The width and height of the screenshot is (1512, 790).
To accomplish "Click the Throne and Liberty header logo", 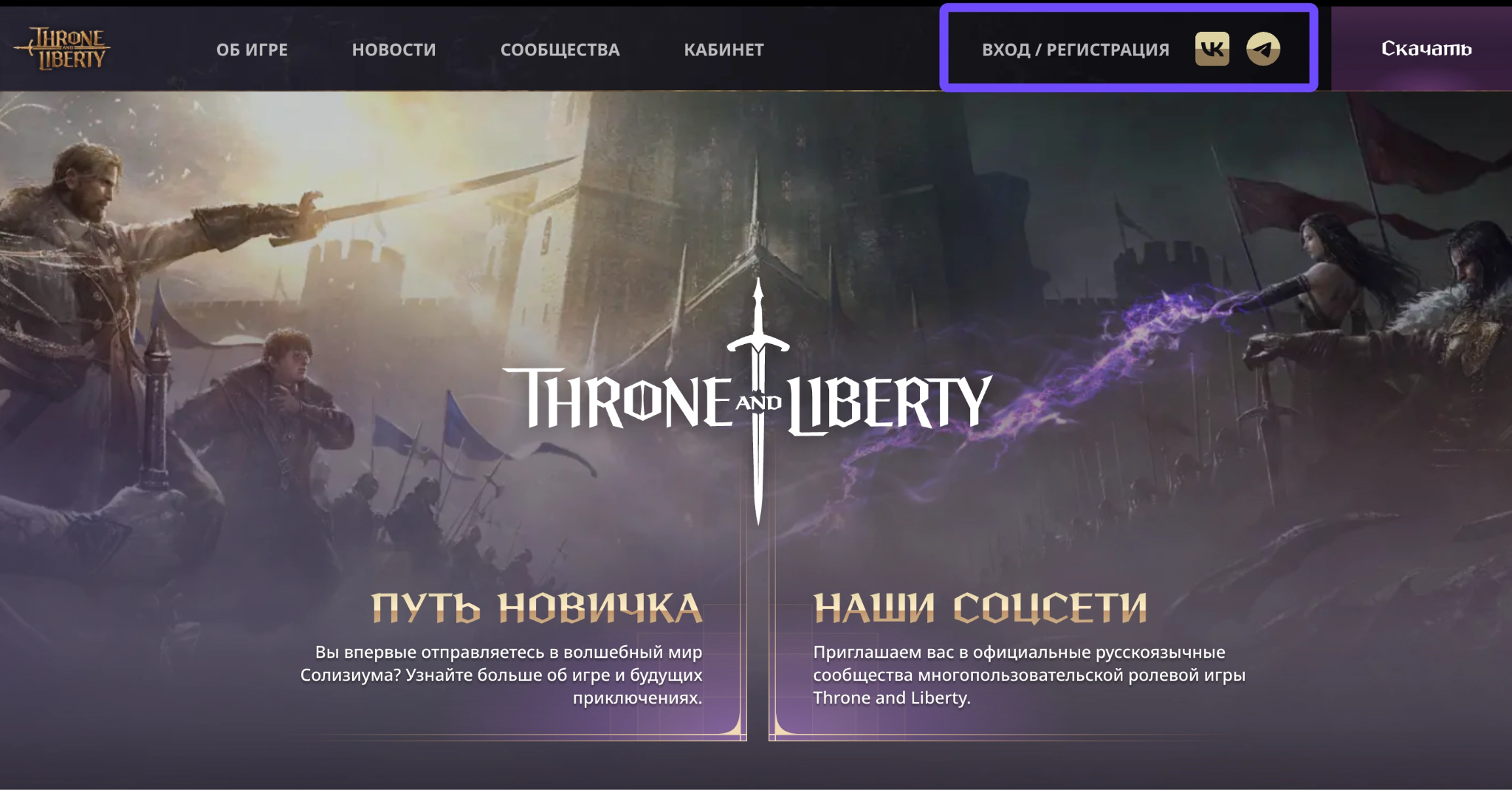I will (62, 48).
